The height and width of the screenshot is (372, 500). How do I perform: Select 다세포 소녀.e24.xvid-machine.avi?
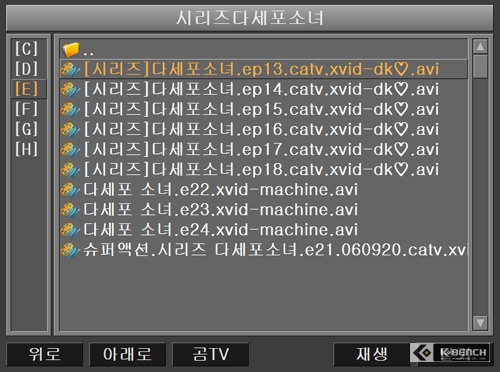pyautogui.click(x=263, y=229)
